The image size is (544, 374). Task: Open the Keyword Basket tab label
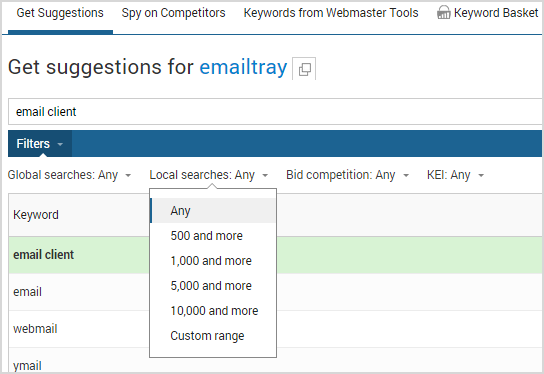(x=496, y=13)
